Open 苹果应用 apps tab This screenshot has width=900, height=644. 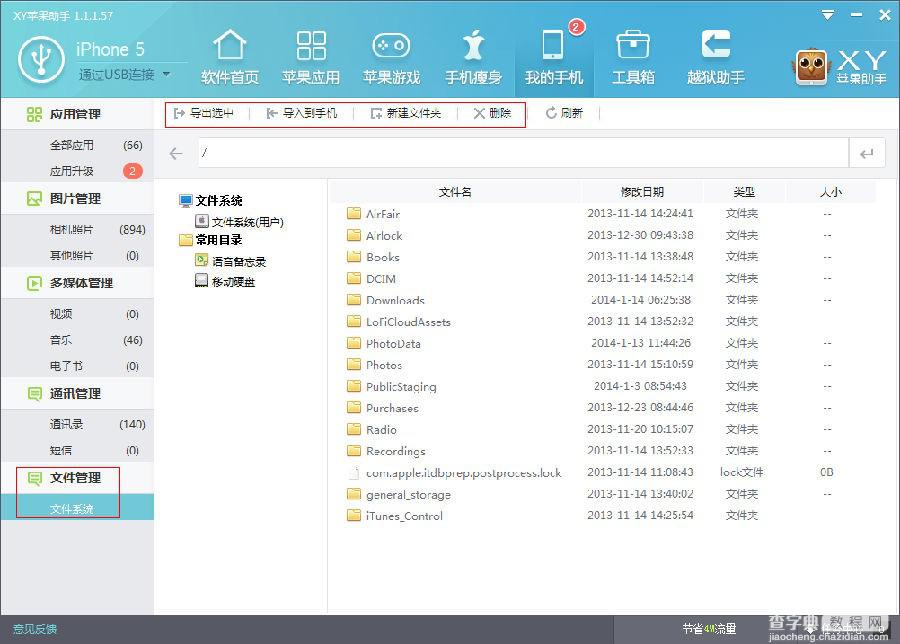[311, 56]
